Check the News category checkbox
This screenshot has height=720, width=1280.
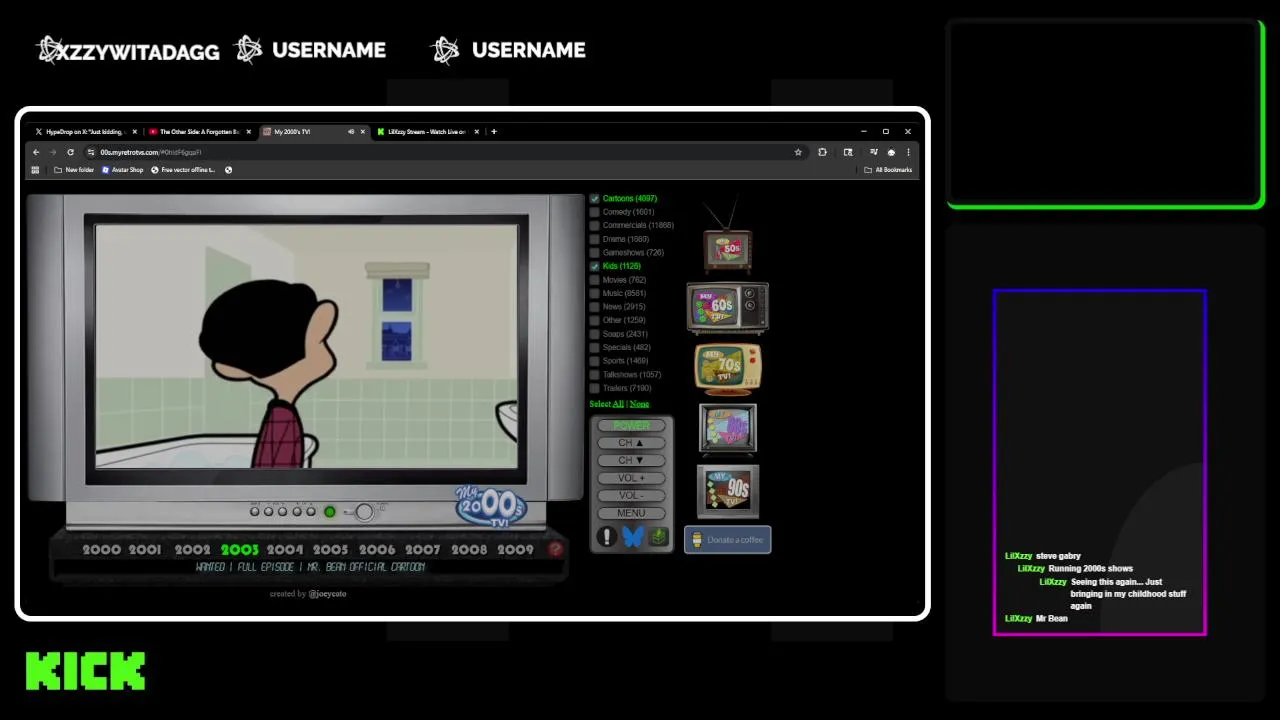pyautogui.click(x=594, y=307)
